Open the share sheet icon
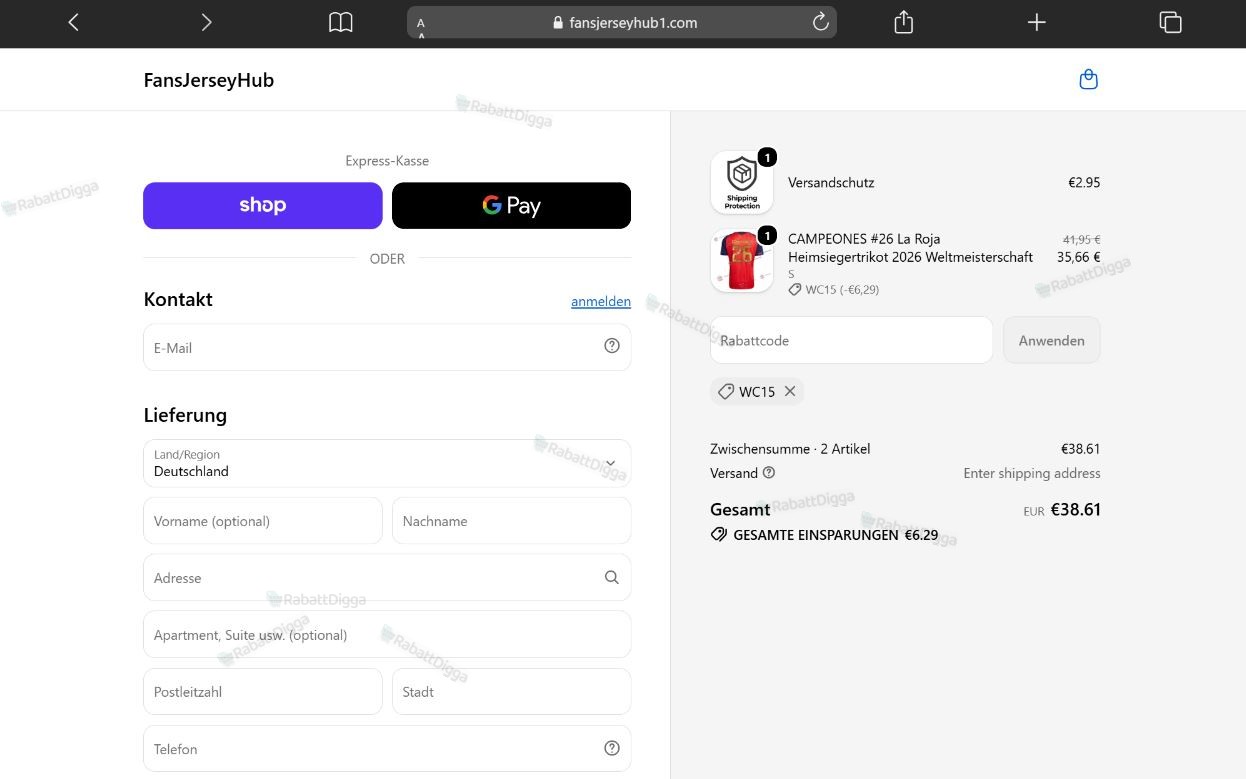The height and width of the screenshot is (779, 1246). point(904,22)
